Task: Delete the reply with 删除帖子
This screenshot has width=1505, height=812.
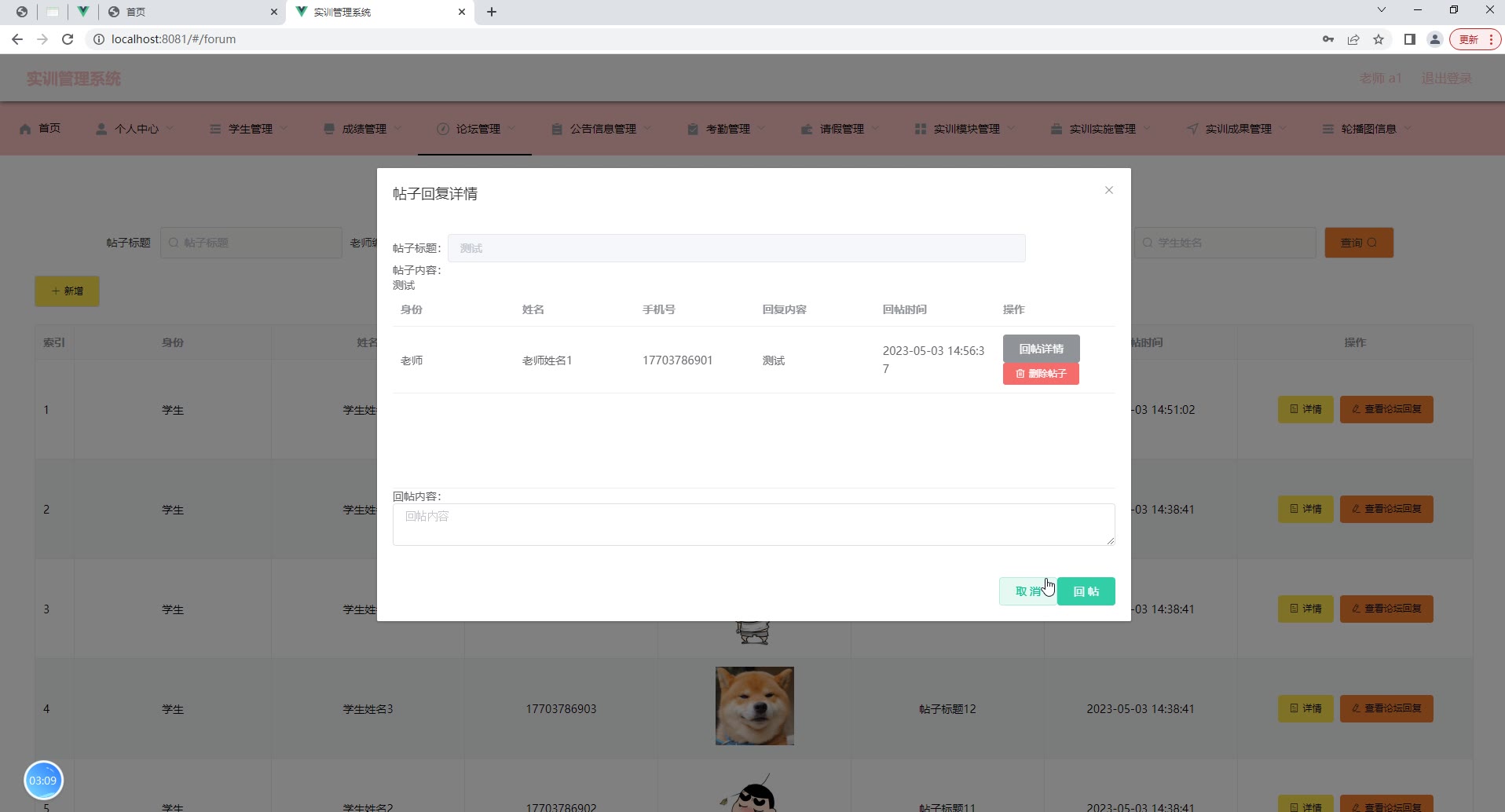Action: tap(1041, 374)
